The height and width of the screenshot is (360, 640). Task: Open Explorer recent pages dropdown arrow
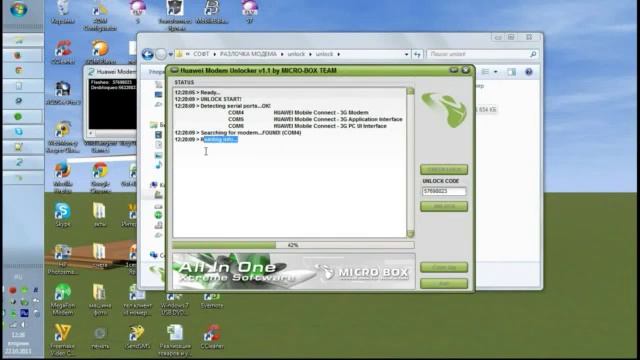point(171,54)
